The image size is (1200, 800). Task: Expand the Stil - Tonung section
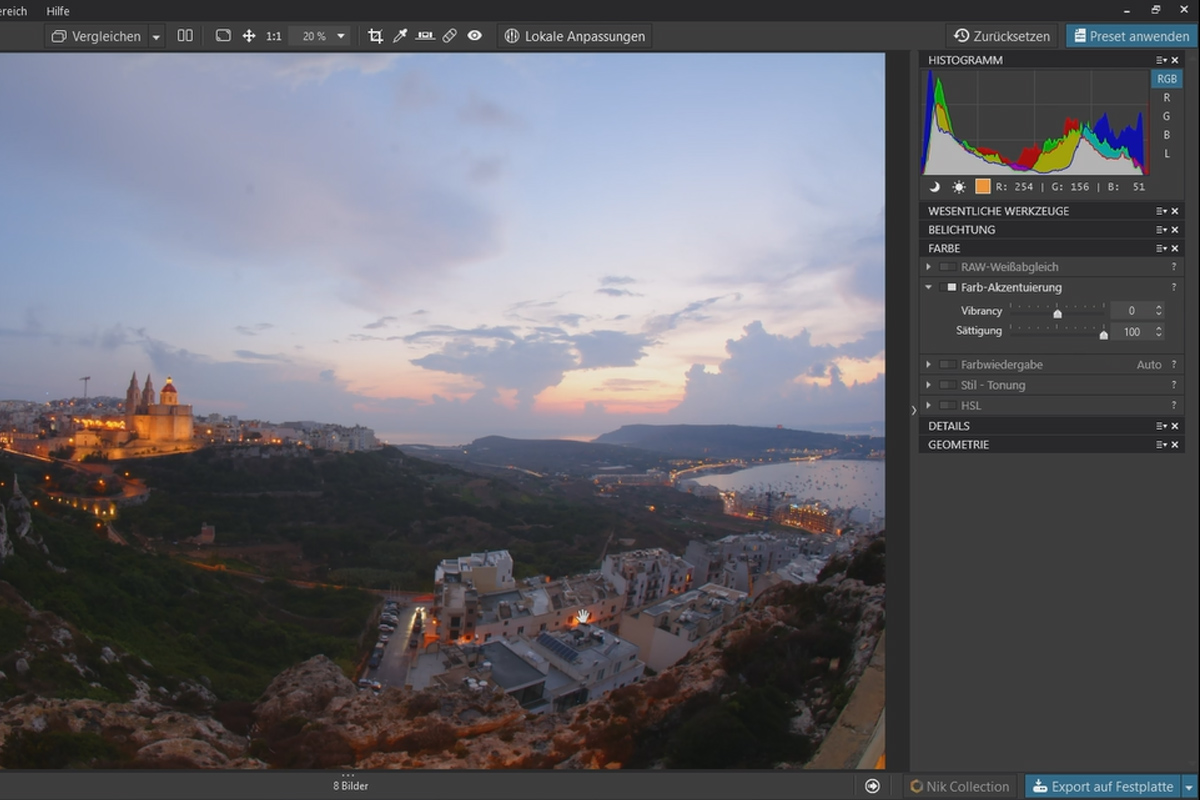(x=929, y=385)
